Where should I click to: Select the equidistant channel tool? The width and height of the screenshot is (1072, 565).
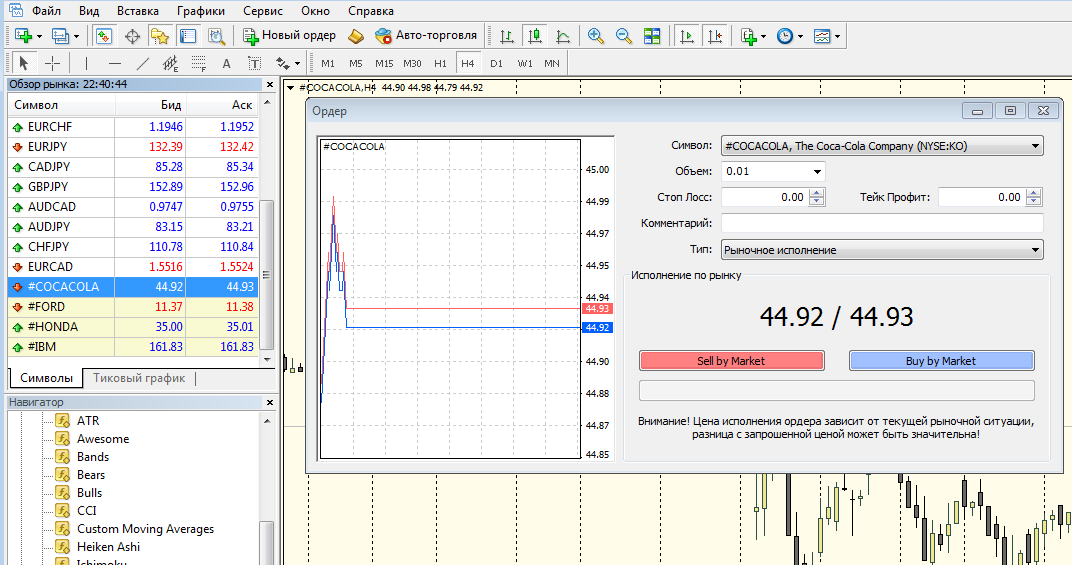(170, 64)
